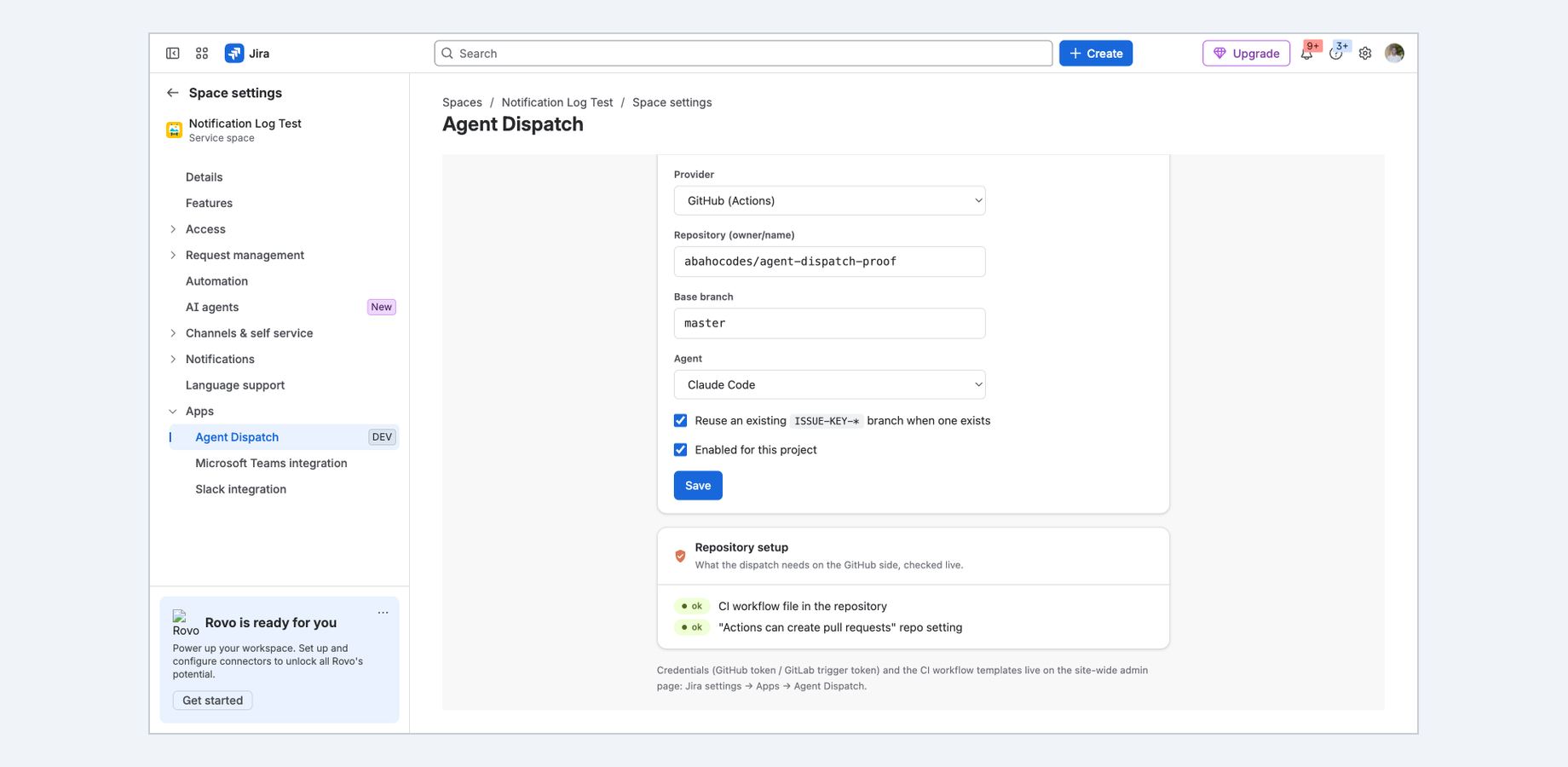Click the Save button
The width and height of the screenshot is (1568, 767).
(698, 486)
